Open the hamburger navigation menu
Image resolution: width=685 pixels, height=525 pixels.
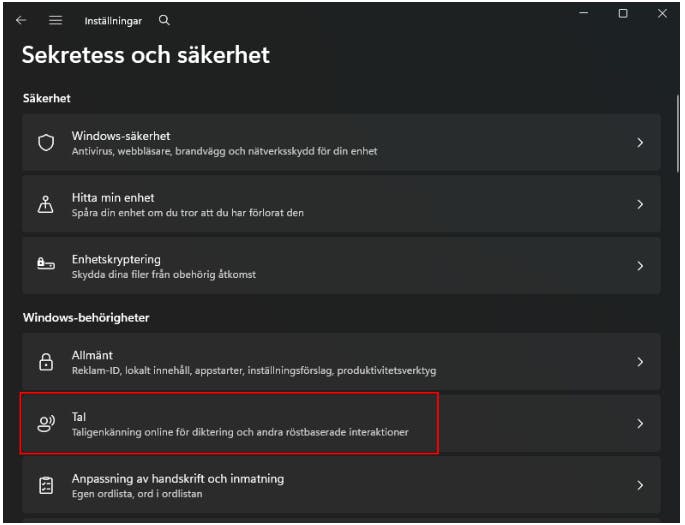click(x=55, y=20)
